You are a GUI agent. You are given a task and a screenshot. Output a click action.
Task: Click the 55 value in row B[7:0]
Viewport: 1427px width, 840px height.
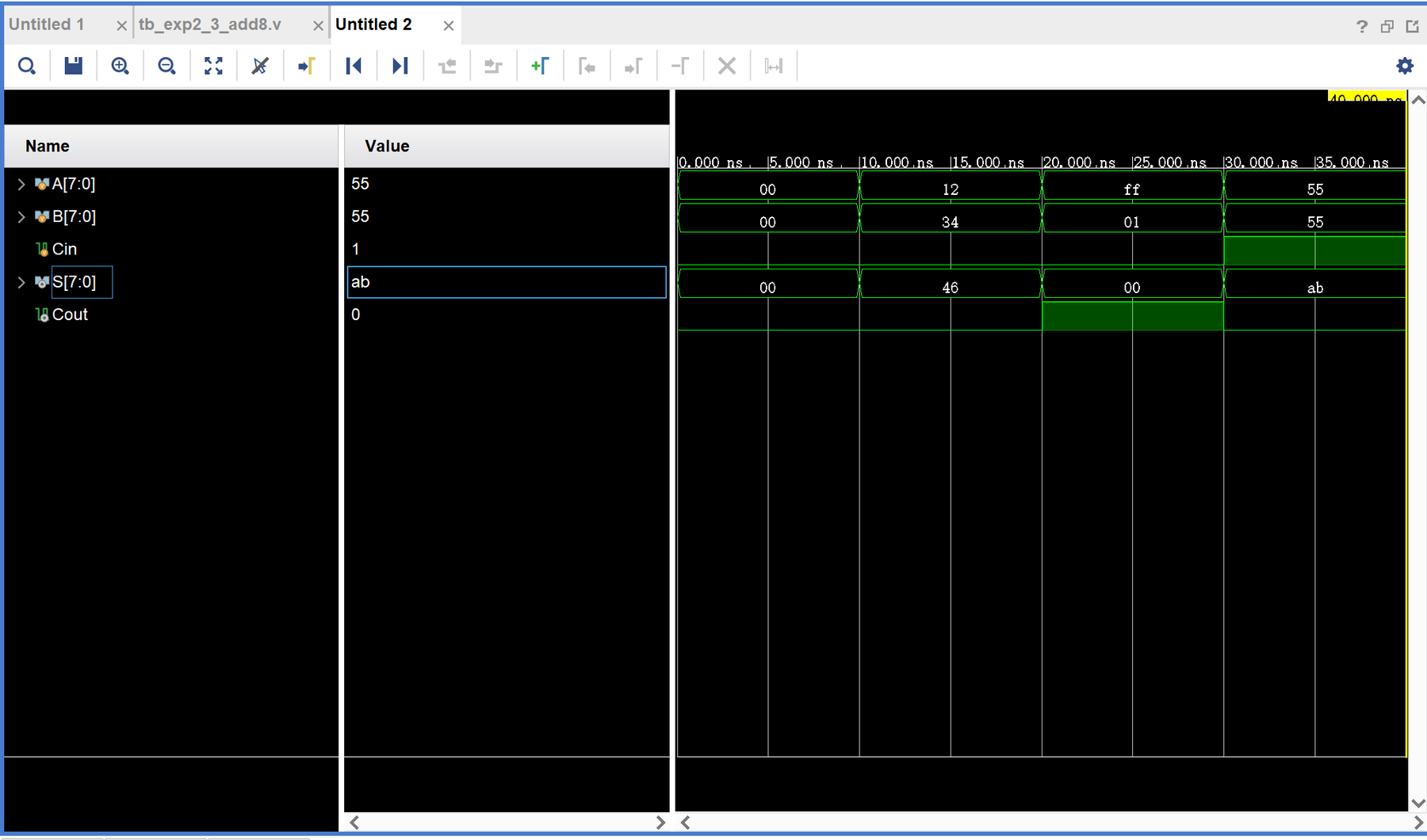(x=360, y=216)
